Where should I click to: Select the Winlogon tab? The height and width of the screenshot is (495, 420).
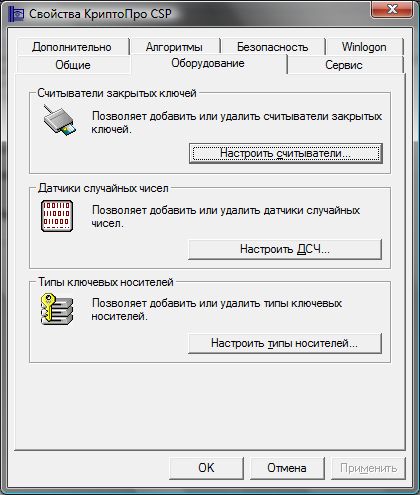point(364,47)
